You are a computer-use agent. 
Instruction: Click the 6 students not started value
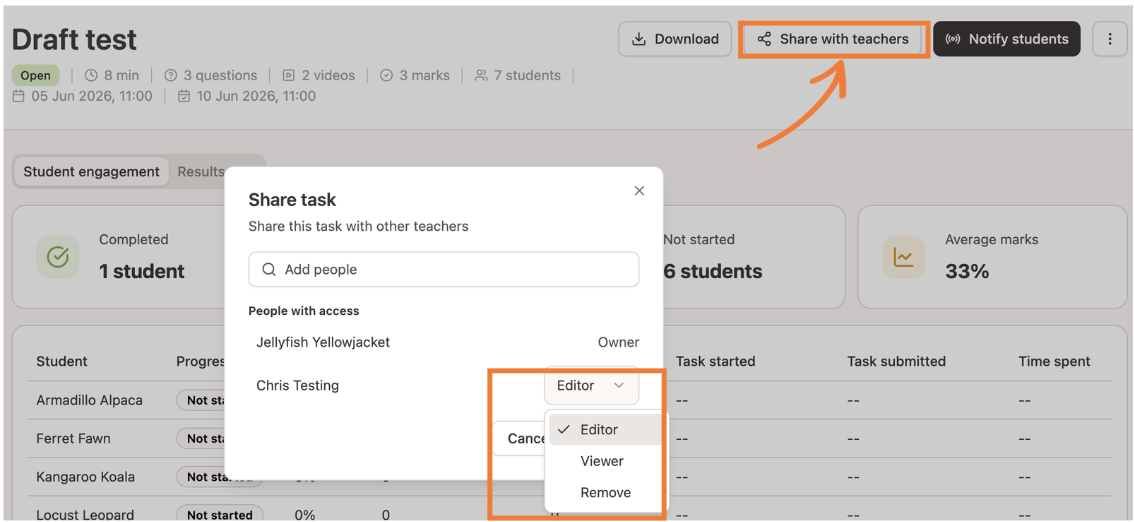[712, 272]
